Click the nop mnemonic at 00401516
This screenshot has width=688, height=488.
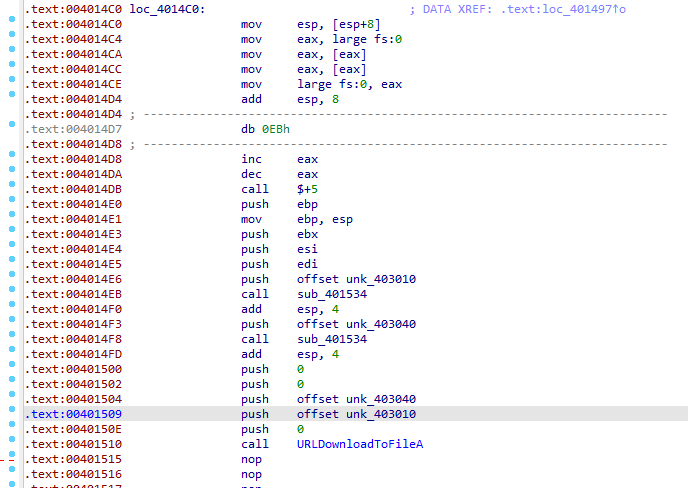(x=251, y=474)
